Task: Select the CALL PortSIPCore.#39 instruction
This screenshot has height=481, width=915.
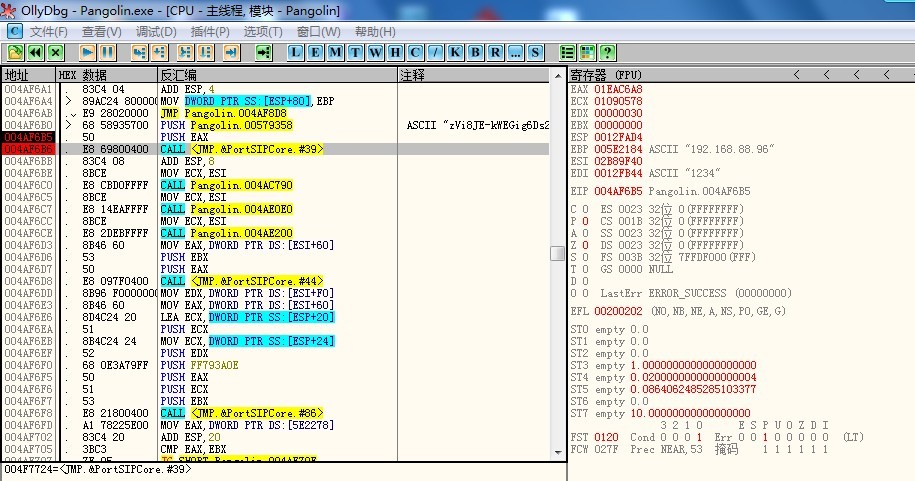Action: tap(242, 149)
